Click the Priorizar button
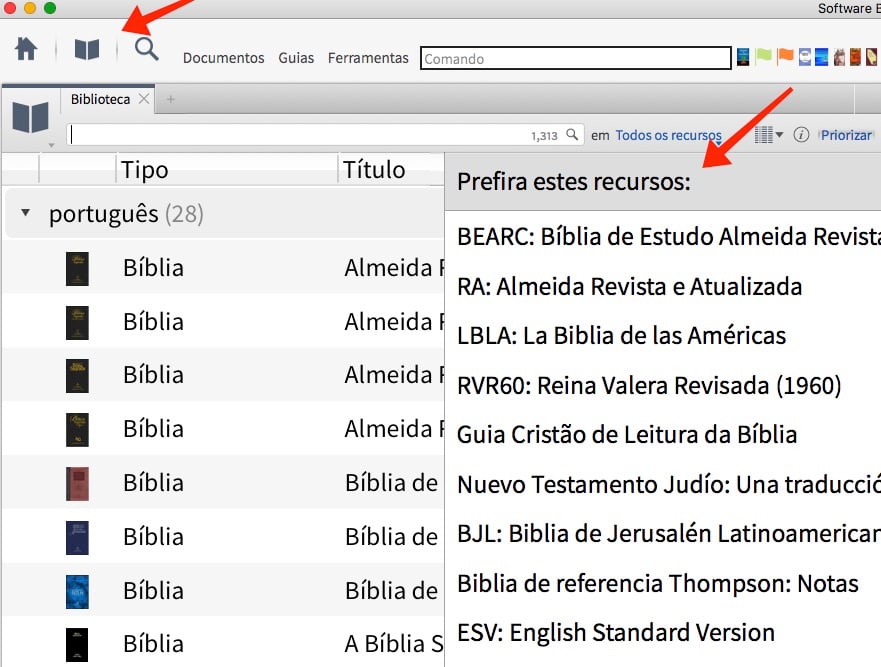Screen dimensions: 881x667 coord(846,135)
